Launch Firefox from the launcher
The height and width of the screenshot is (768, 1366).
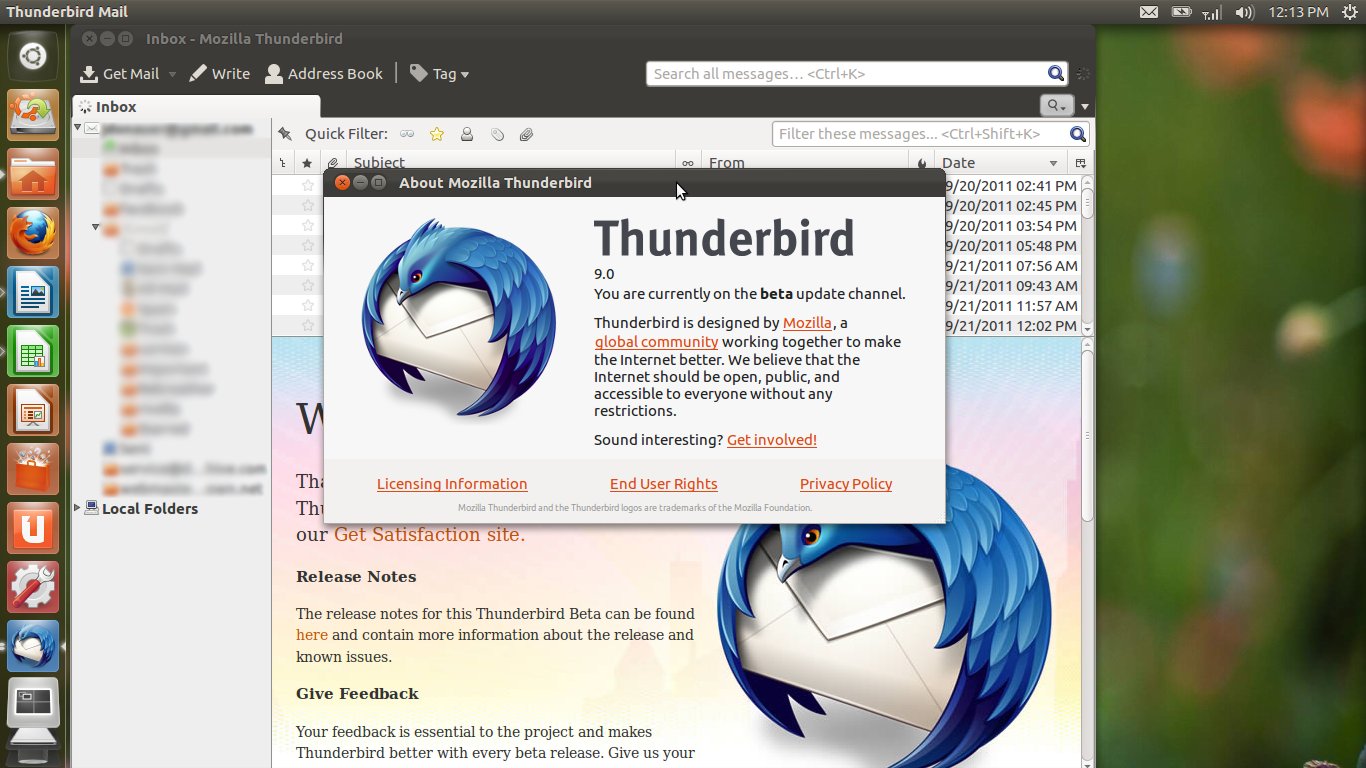pyautogui.click(x=33, y=234)
